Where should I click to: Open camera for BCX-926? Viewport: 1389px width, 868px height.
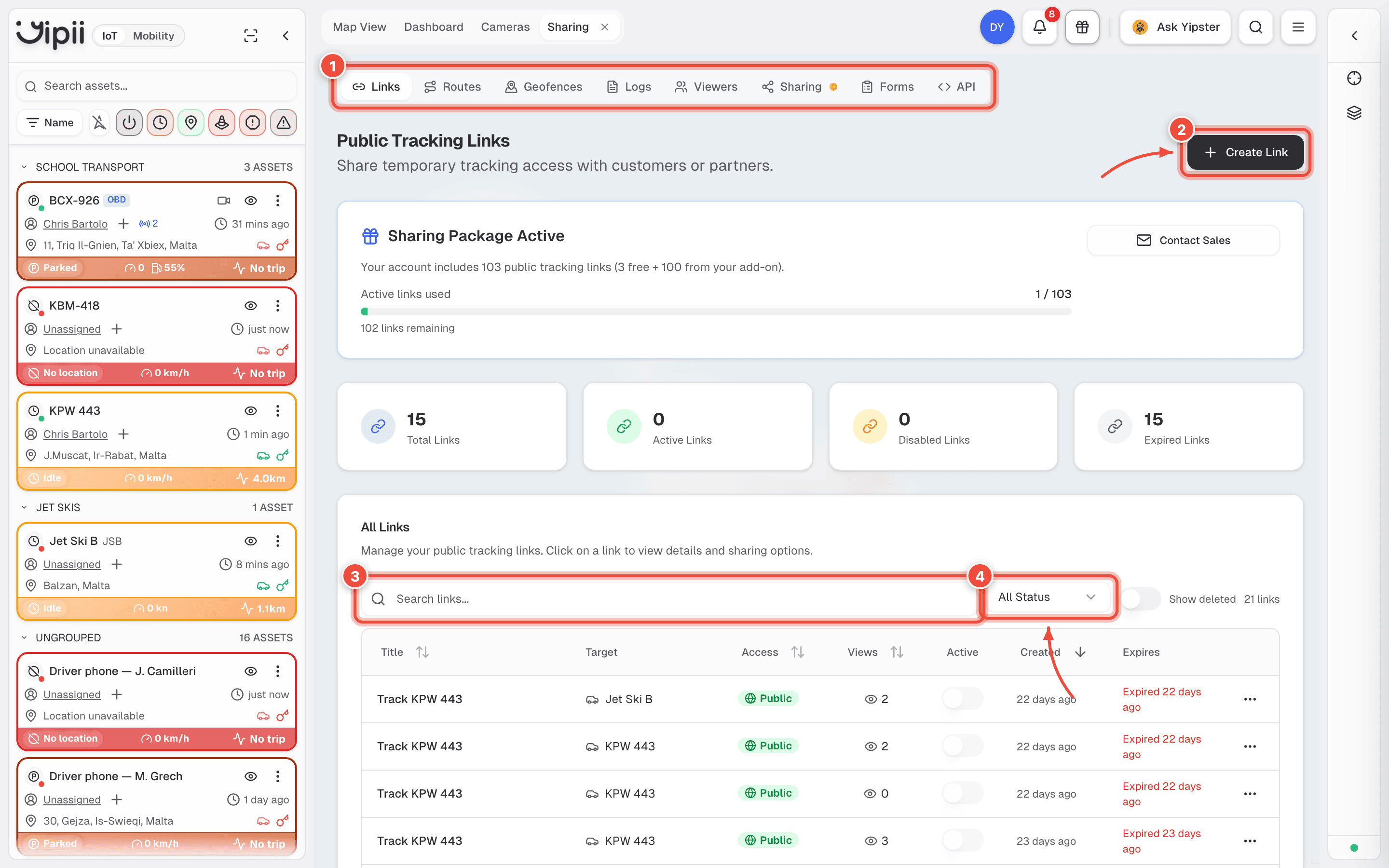tap(224, 200)
